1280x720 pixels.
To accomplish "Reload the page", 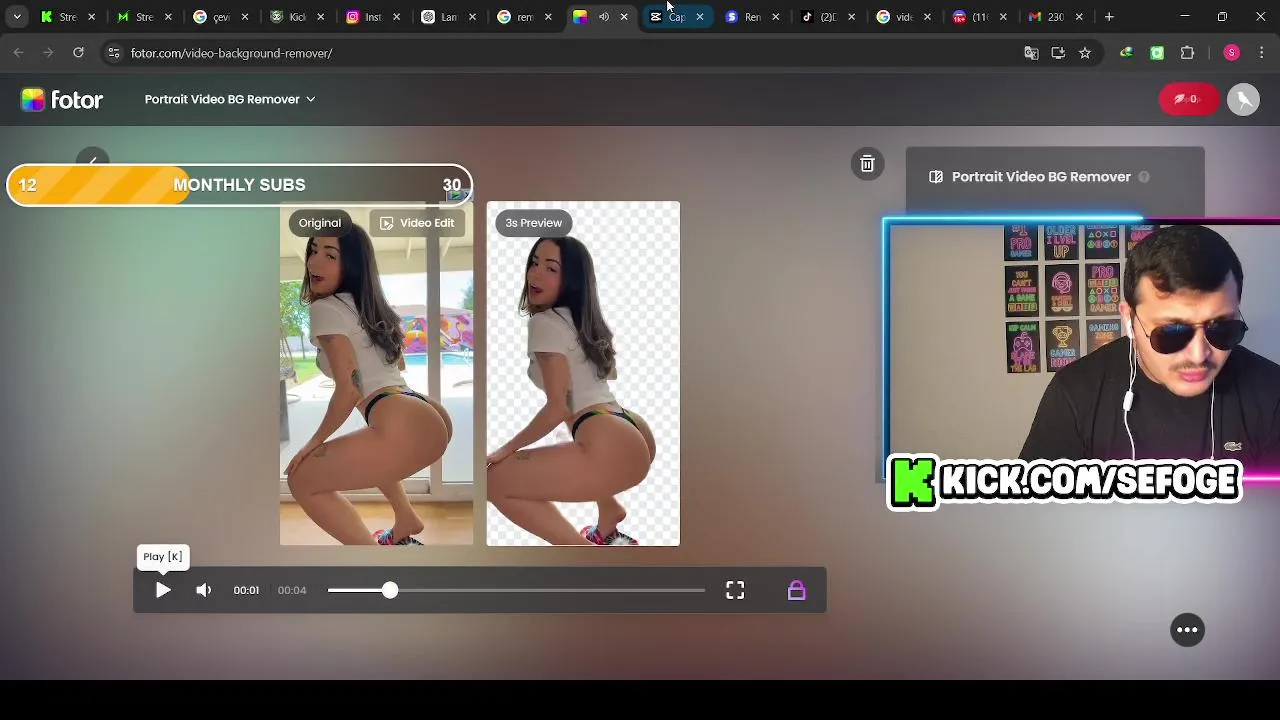I will point(79,53).
